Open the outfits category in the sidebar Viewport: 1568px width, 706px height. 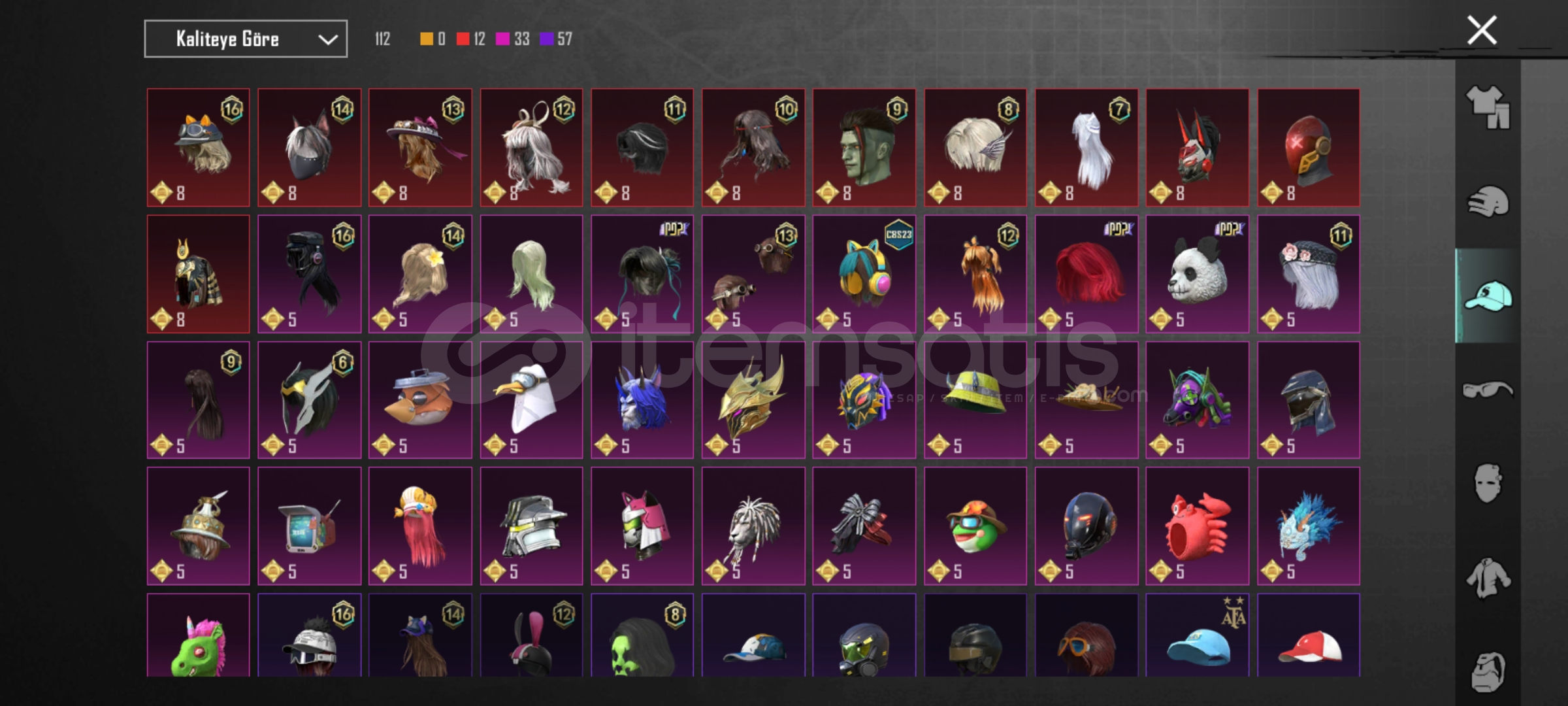coord(1488,107)
